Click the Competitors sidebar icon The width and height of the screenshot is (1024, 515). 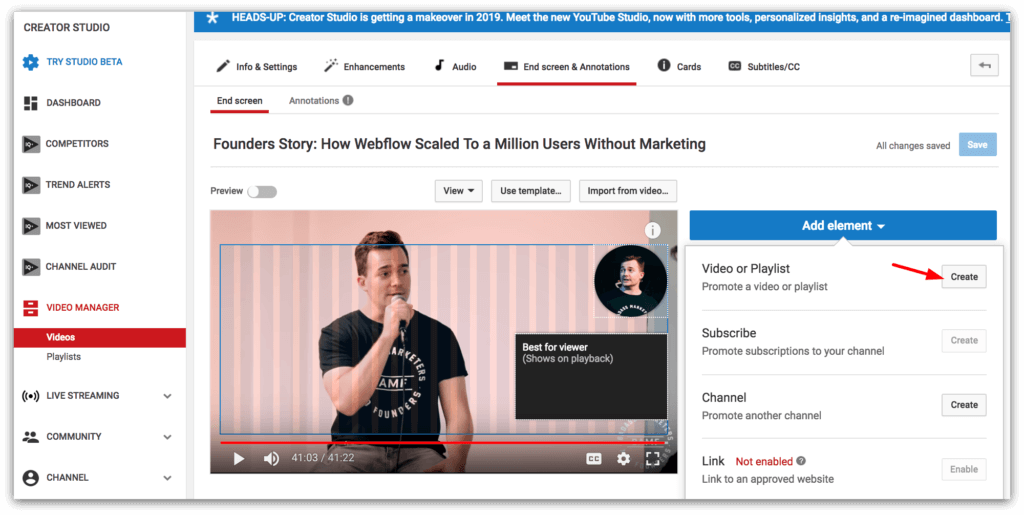[31, 144]
